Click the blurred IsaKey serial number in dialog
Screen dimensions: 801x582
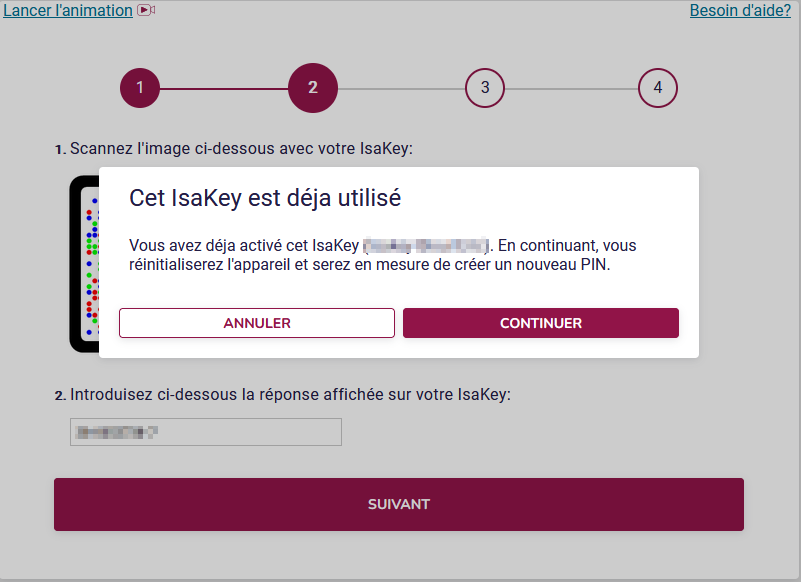tap(427, 246)
